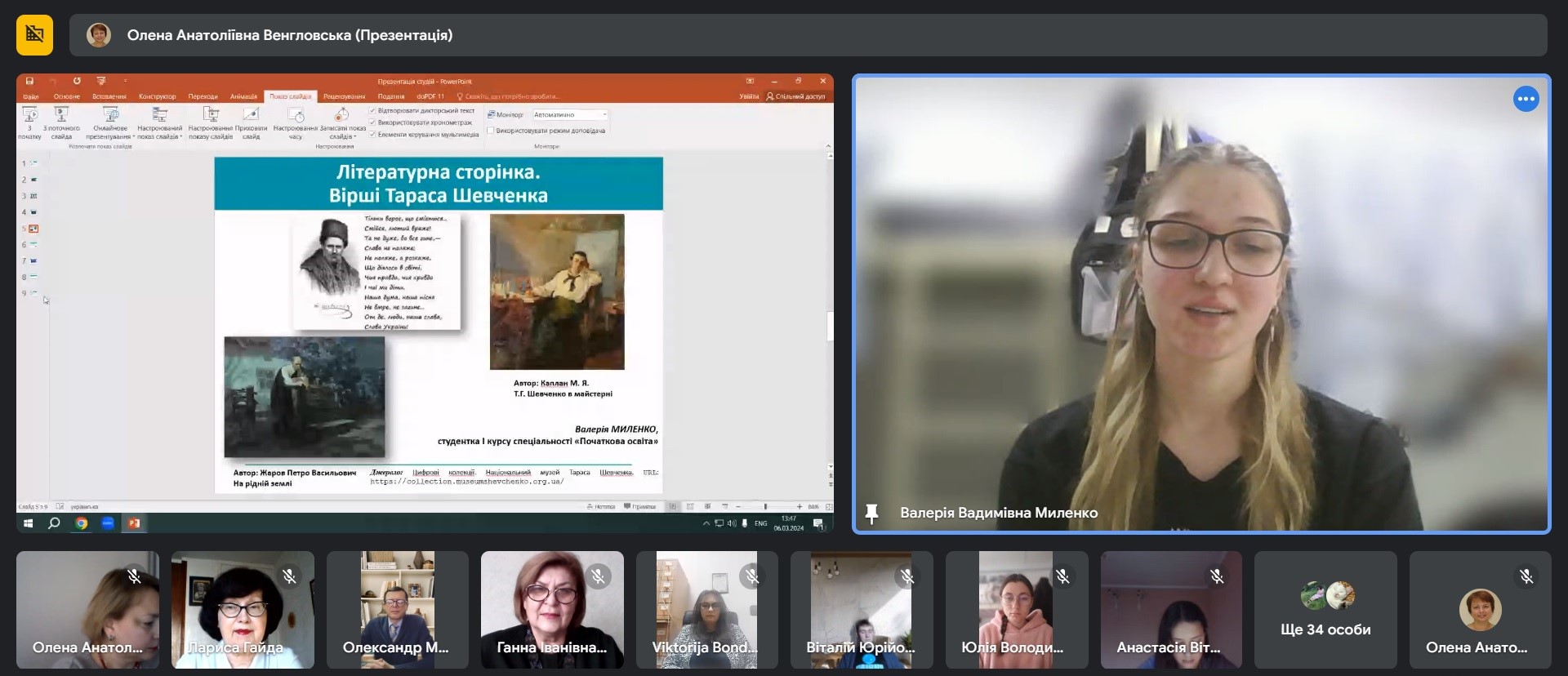
Task: Switch to the 'Анімація' ribbon tab
Action: click(243, 96)
